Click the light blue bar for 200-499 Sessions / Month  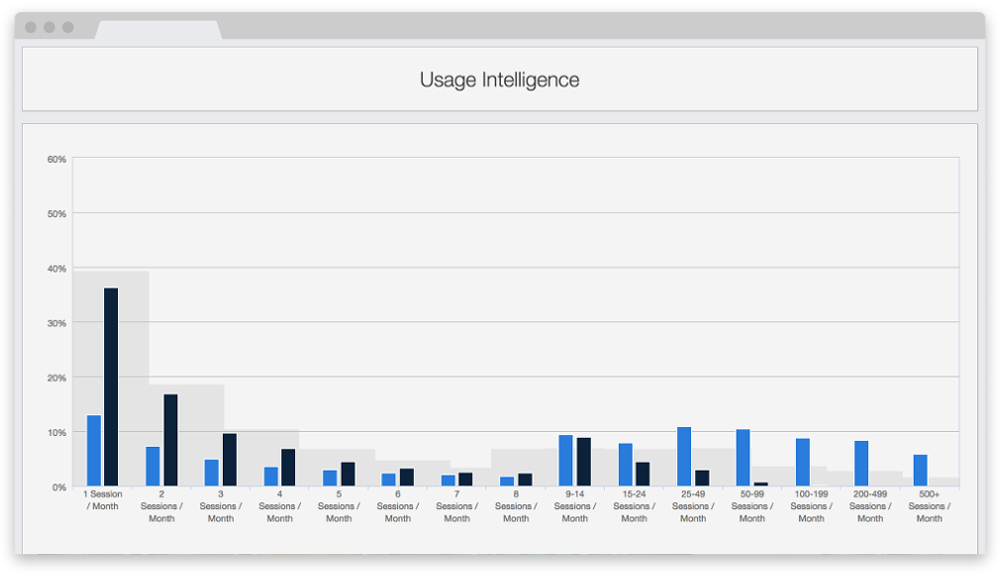tap(861, 464)
